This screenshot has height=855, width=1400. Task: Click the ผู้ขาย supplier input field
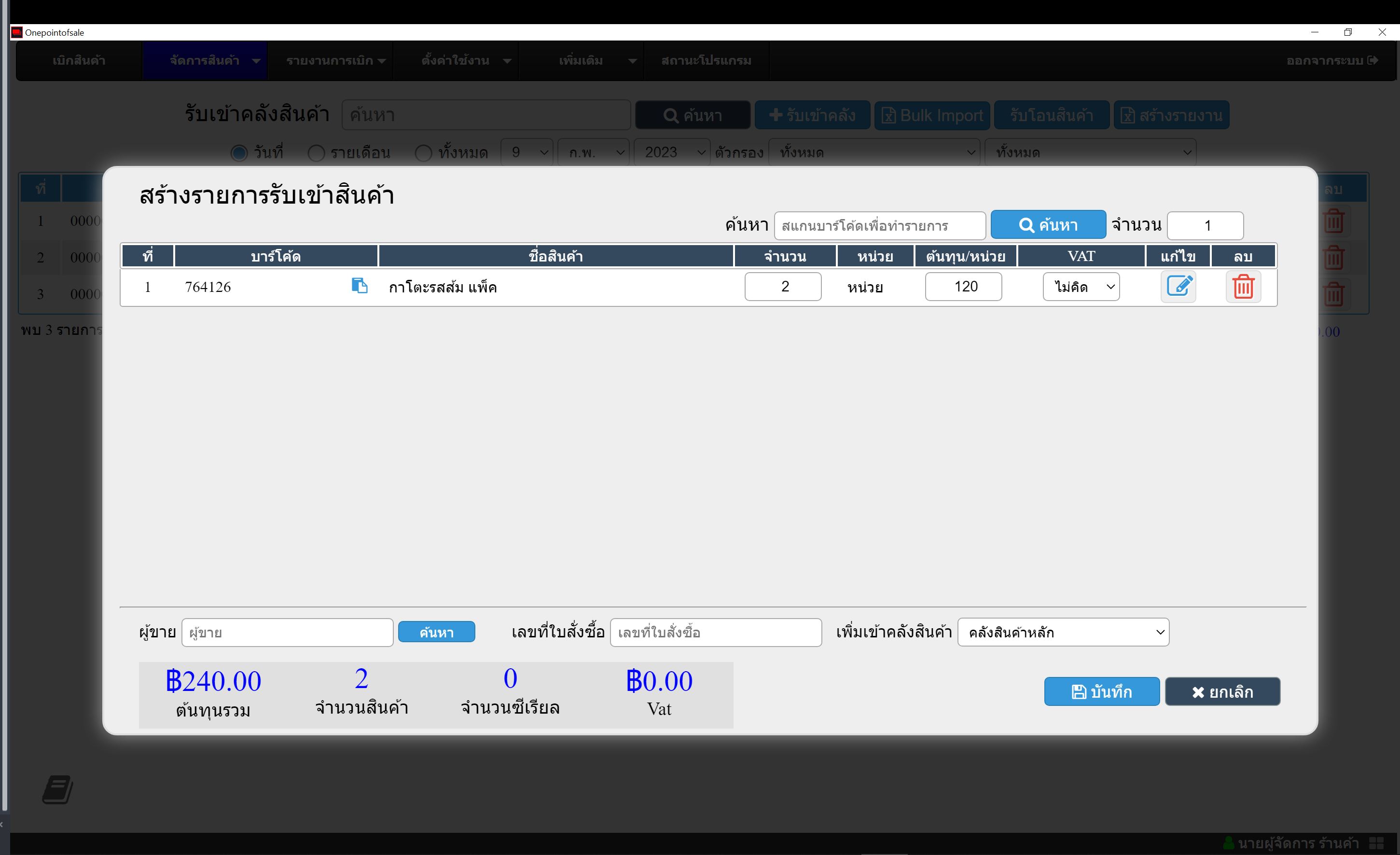coord(287,632)
